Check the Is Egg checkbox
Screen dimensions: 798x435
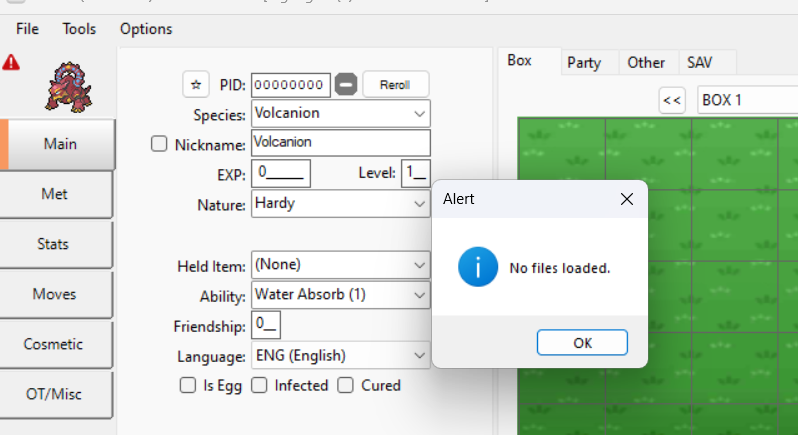pyautogui.click(x=187, y=385)
